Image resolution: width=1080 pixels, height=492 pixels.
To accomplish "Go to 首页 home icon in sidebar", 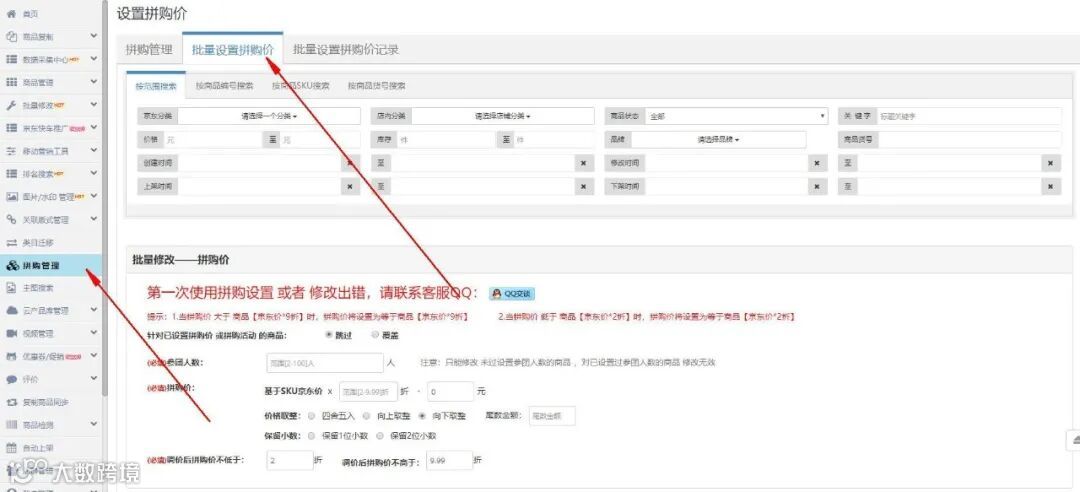I will (11, 14).
